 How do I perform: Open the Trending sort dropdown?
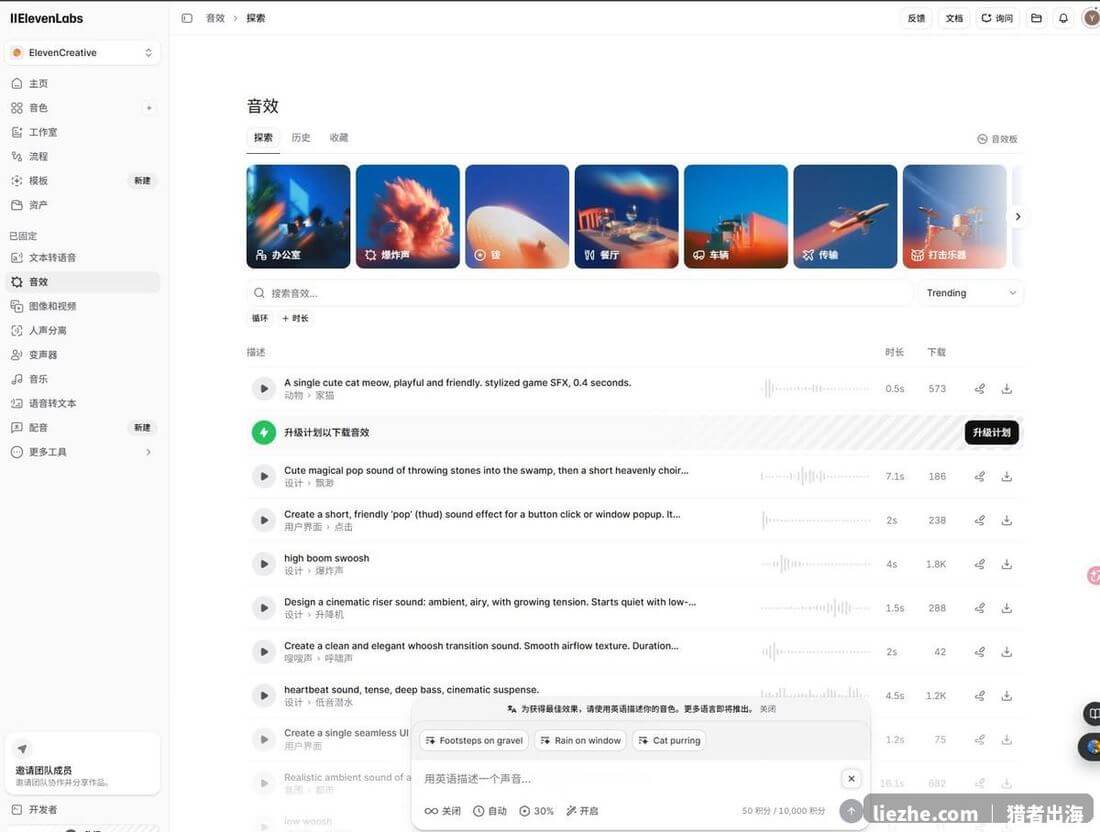click(x=970, y=293)
